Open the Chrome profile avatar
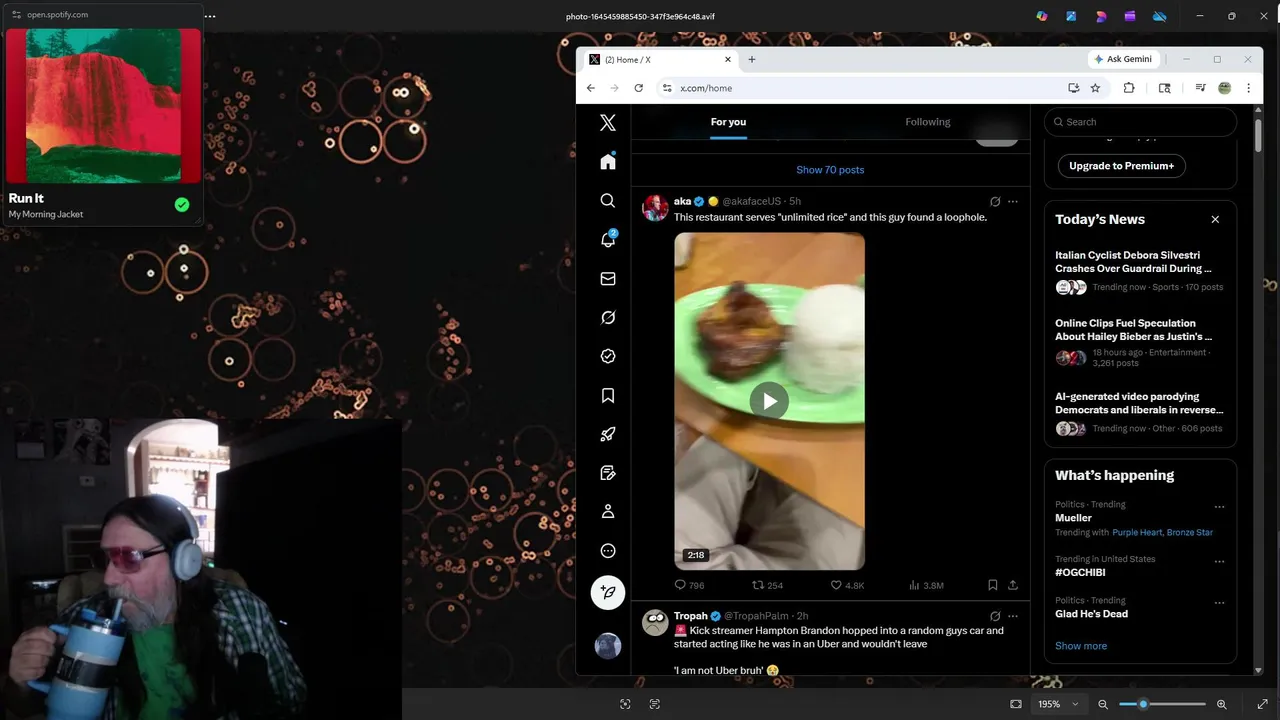1280x720 pixels. coord(1224,88)
